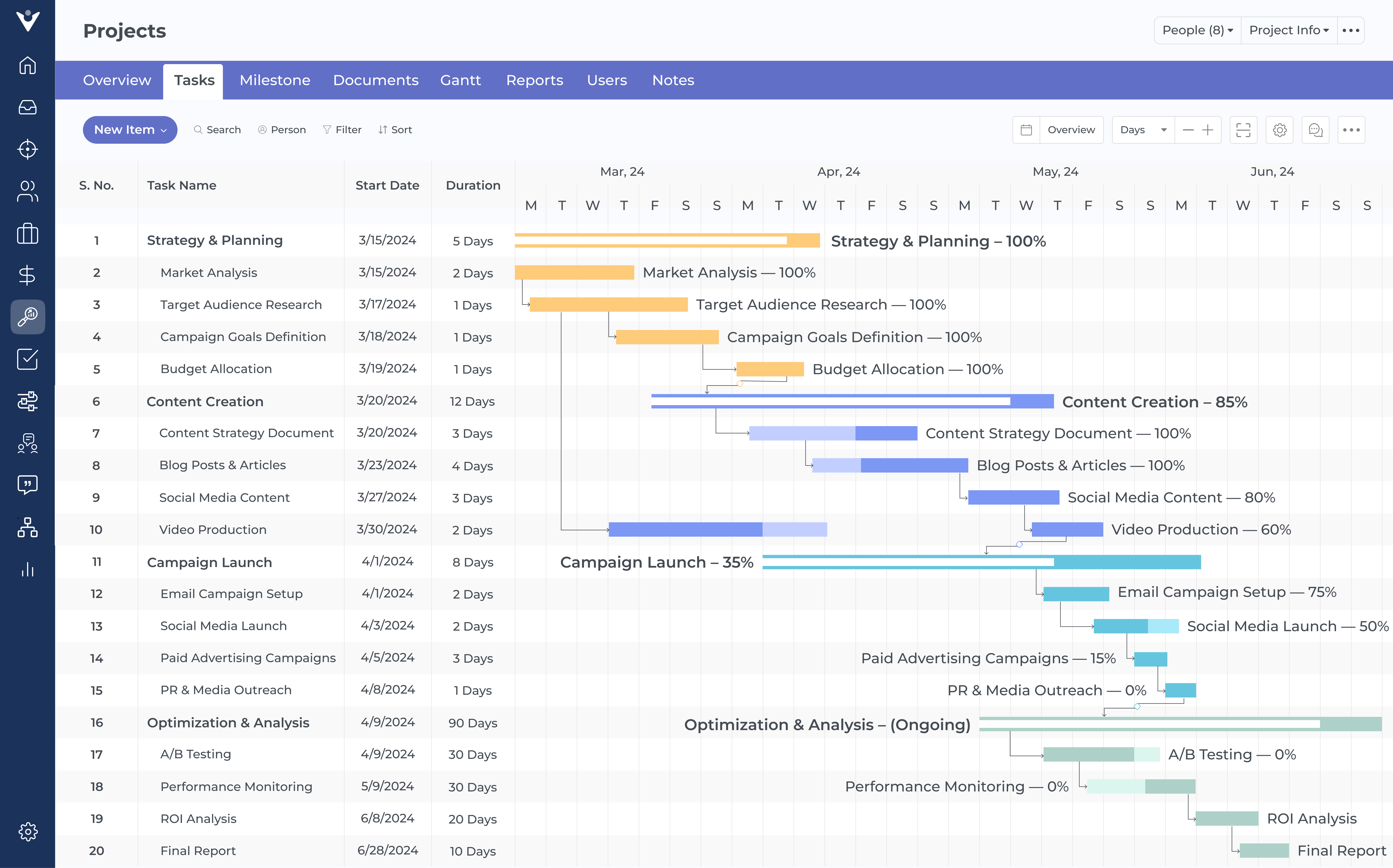The height and width of the screenshot is (868, 1393).
Task: Click the Sort button
Action: click(395, 130)
